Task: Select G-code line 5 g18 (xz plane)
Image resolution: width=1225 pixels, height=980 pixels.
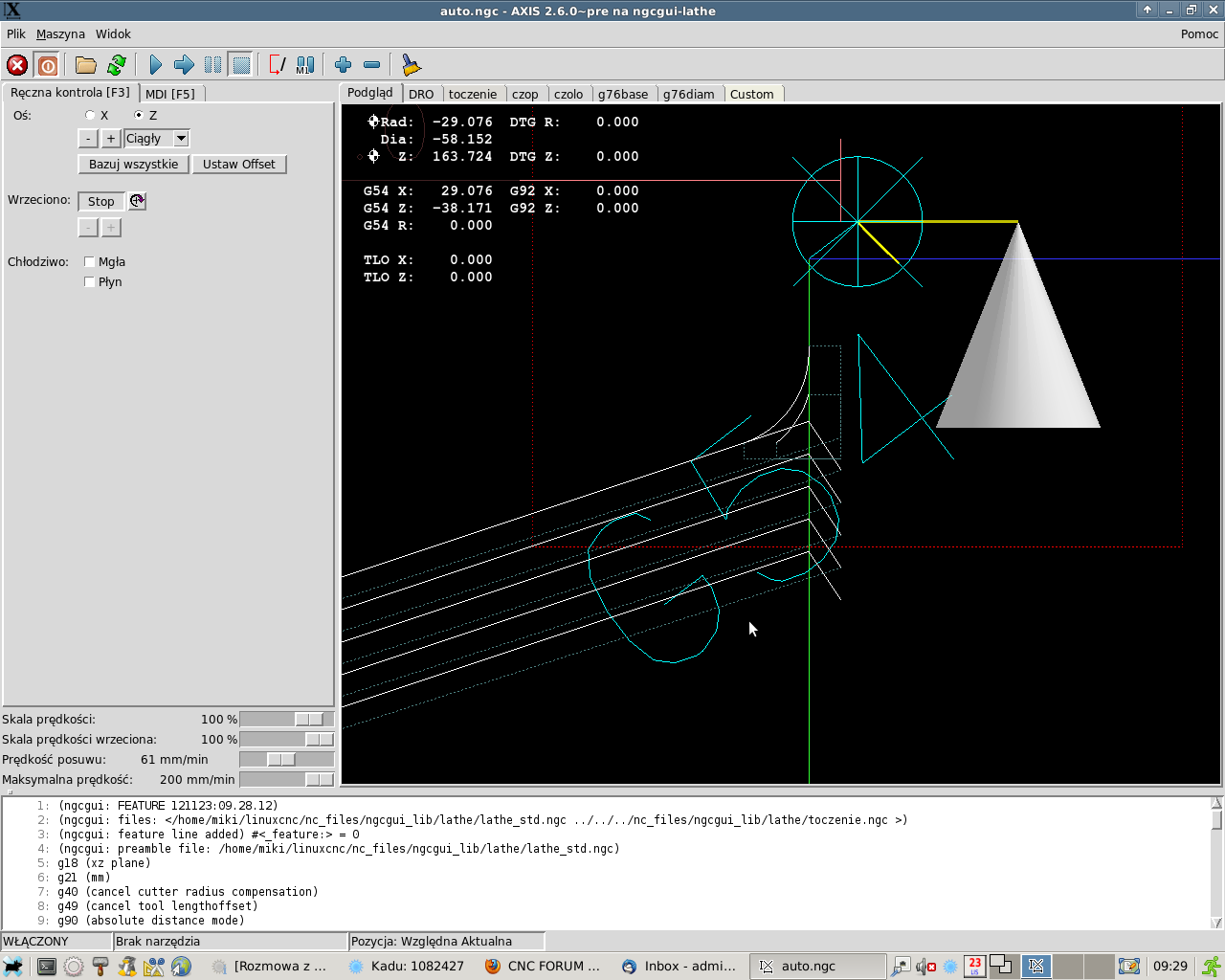Action: pyautogui.click(x=104, y=863)
